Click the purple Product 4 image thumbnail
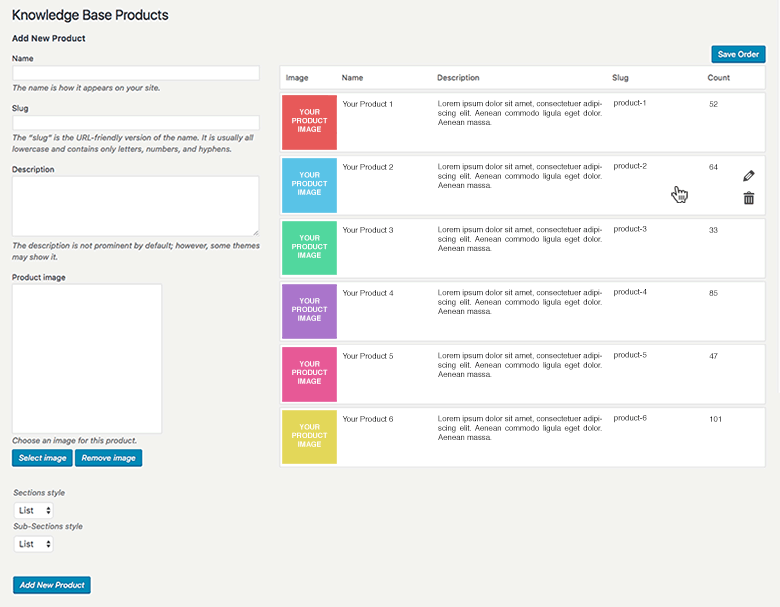The width and height of the screenshot is (780, 607). pos(309,311)
